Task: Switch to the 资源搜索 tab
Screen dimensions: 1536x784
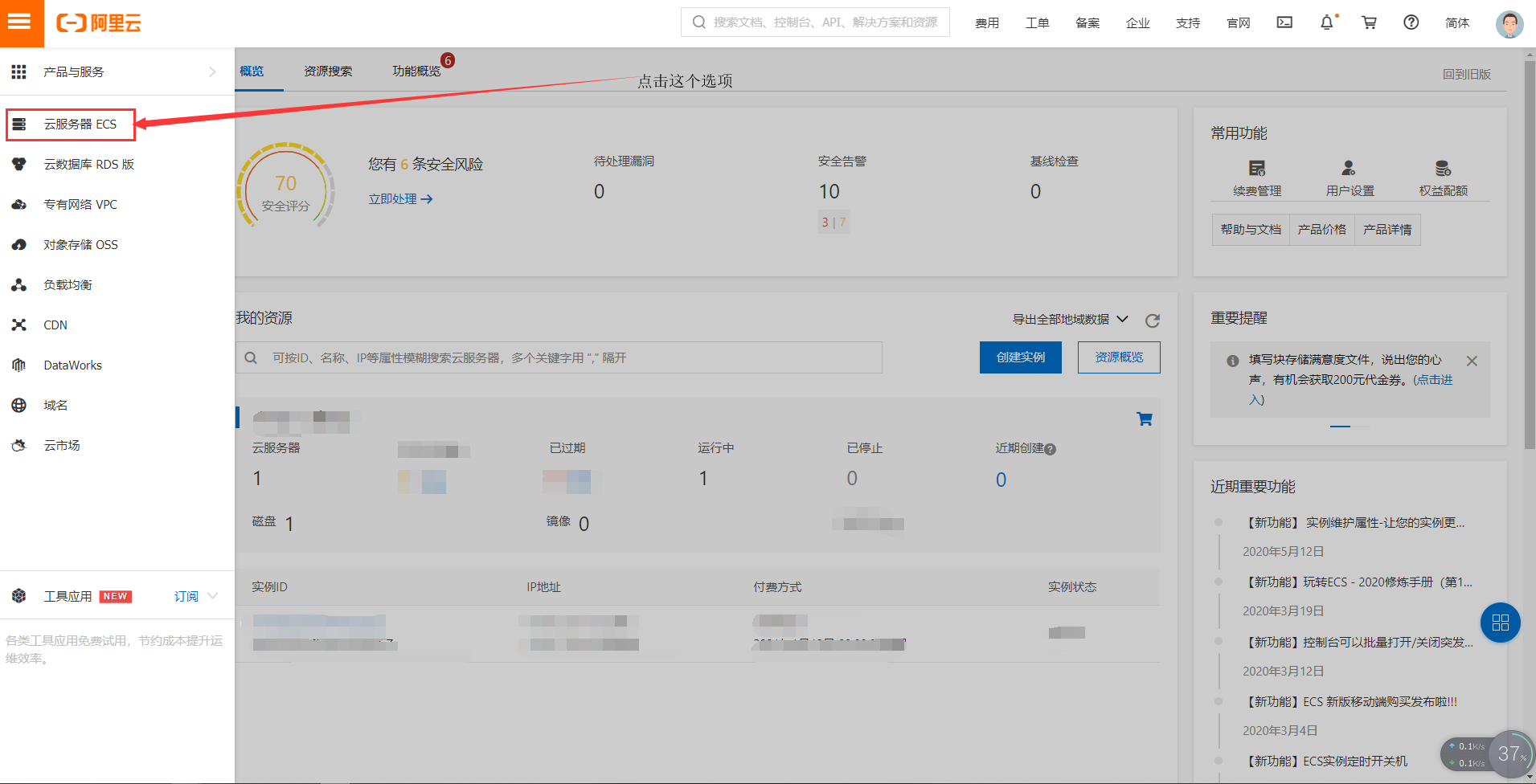Action: (328, 71)
